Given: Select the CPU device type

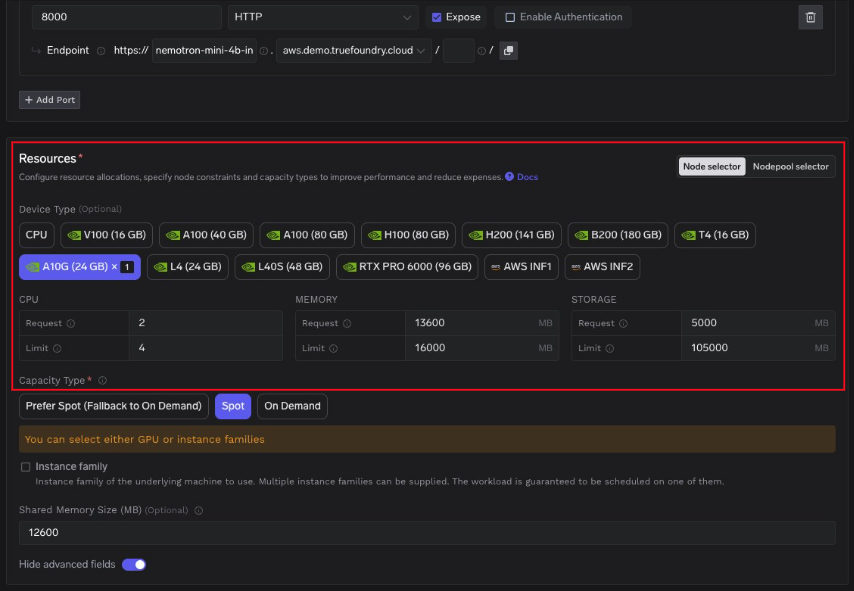Looking at the screenshot, I should tap(36, 235).
